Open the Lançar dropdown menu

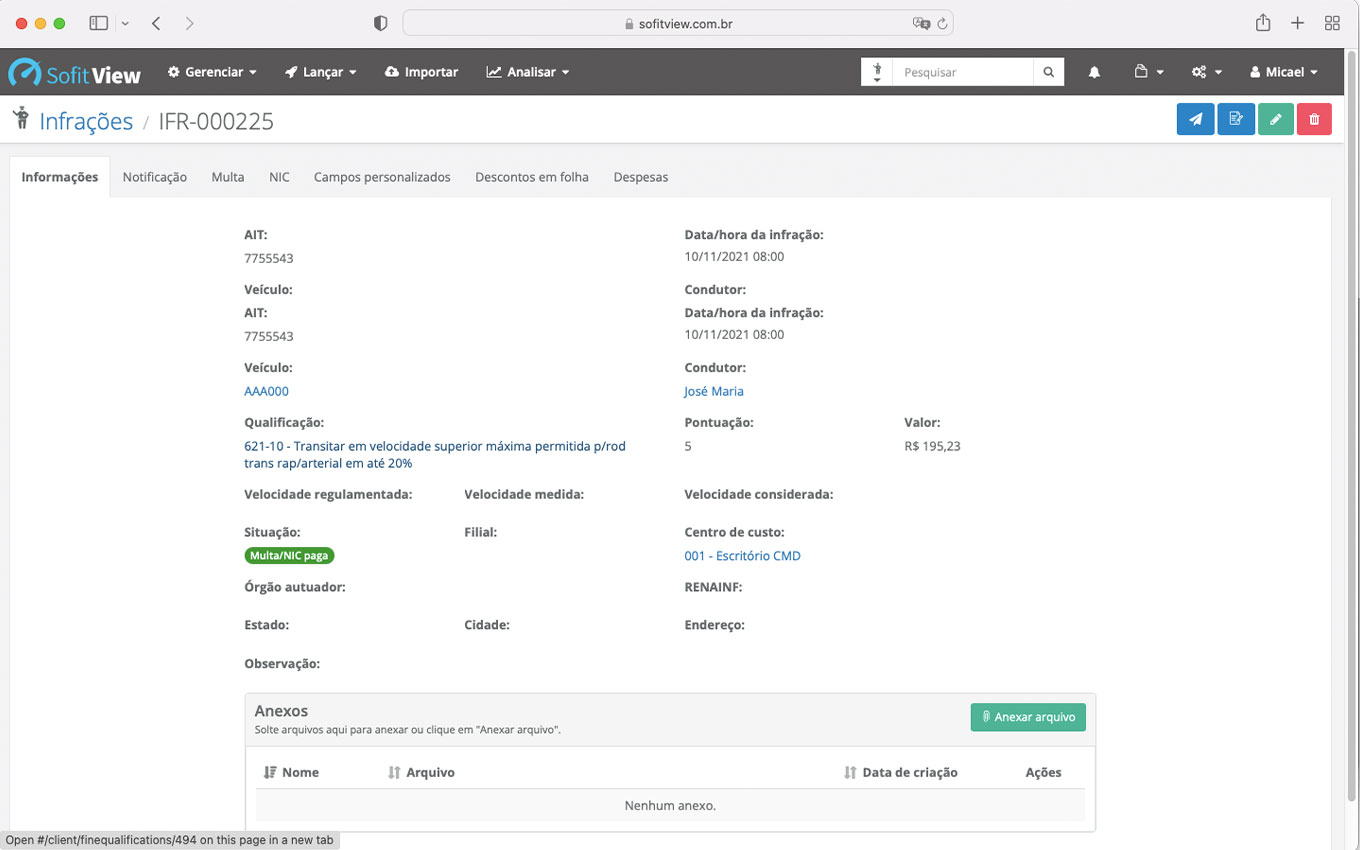[x=321, y=72]
